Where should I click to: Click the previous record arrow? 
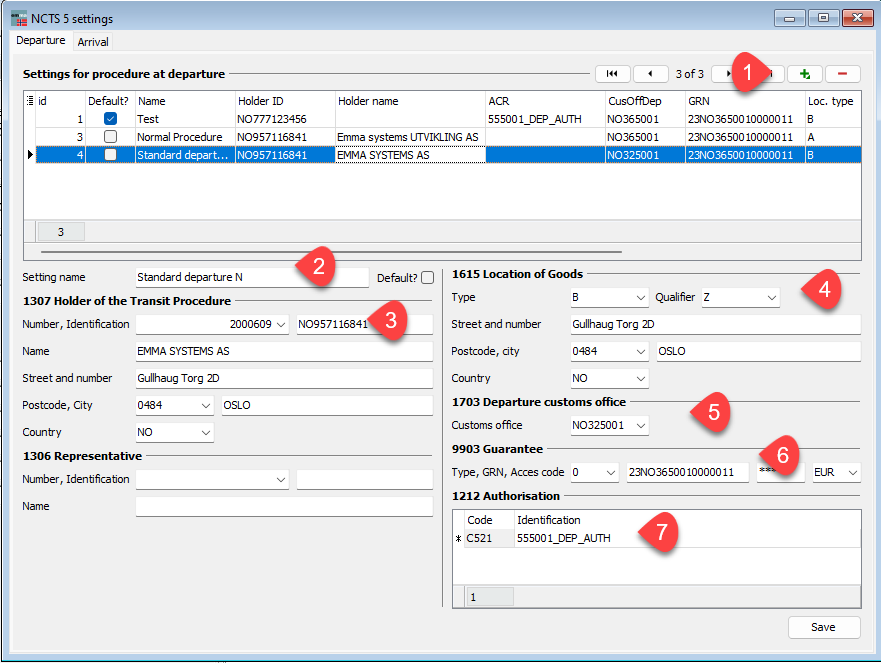(x=651, y=73)
